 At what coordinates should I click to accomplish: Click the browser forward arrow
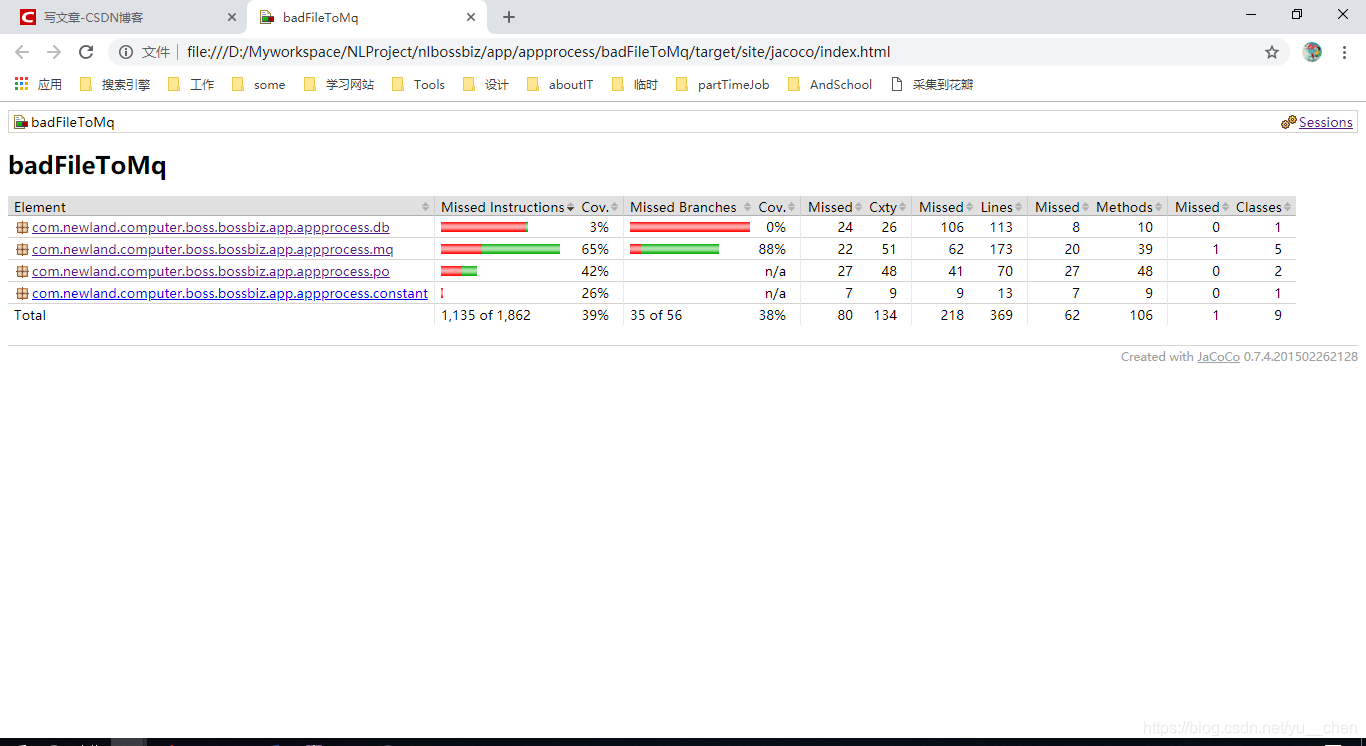point(54,52)
